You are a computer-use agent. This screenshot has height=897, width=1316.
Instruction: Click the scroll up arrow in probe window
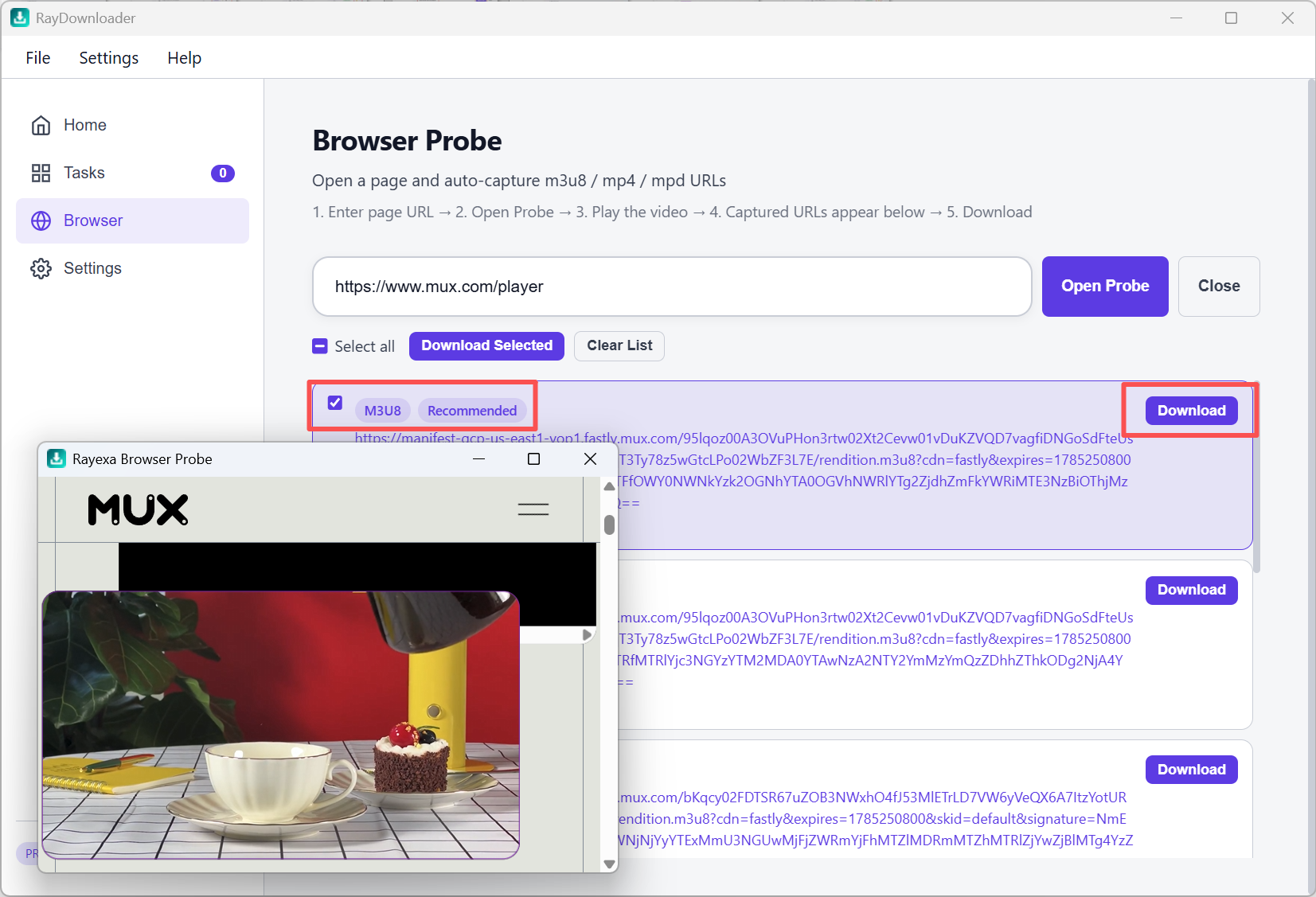(609, 486)
